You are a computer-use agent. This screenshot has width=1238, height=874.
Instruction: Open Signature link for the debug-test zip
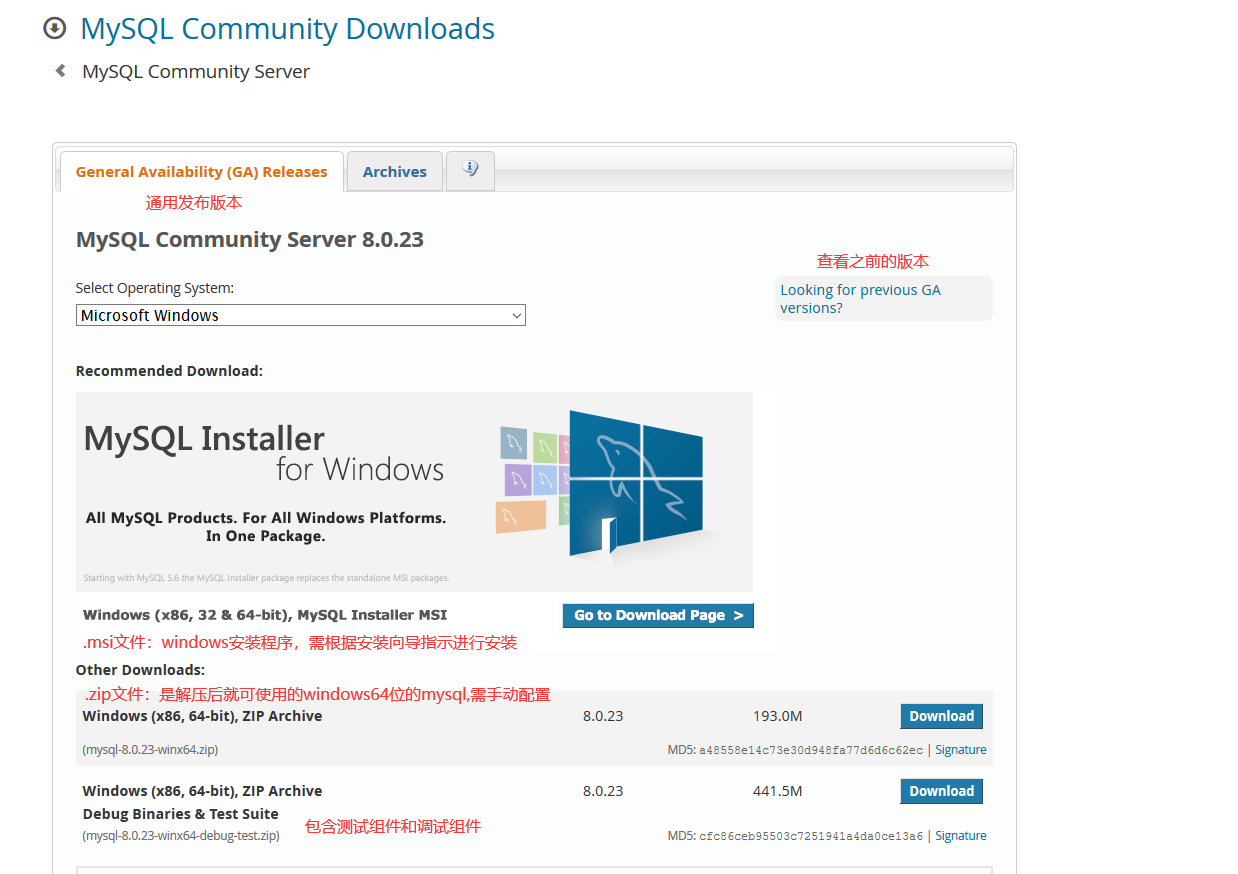(x=960, y=836)
